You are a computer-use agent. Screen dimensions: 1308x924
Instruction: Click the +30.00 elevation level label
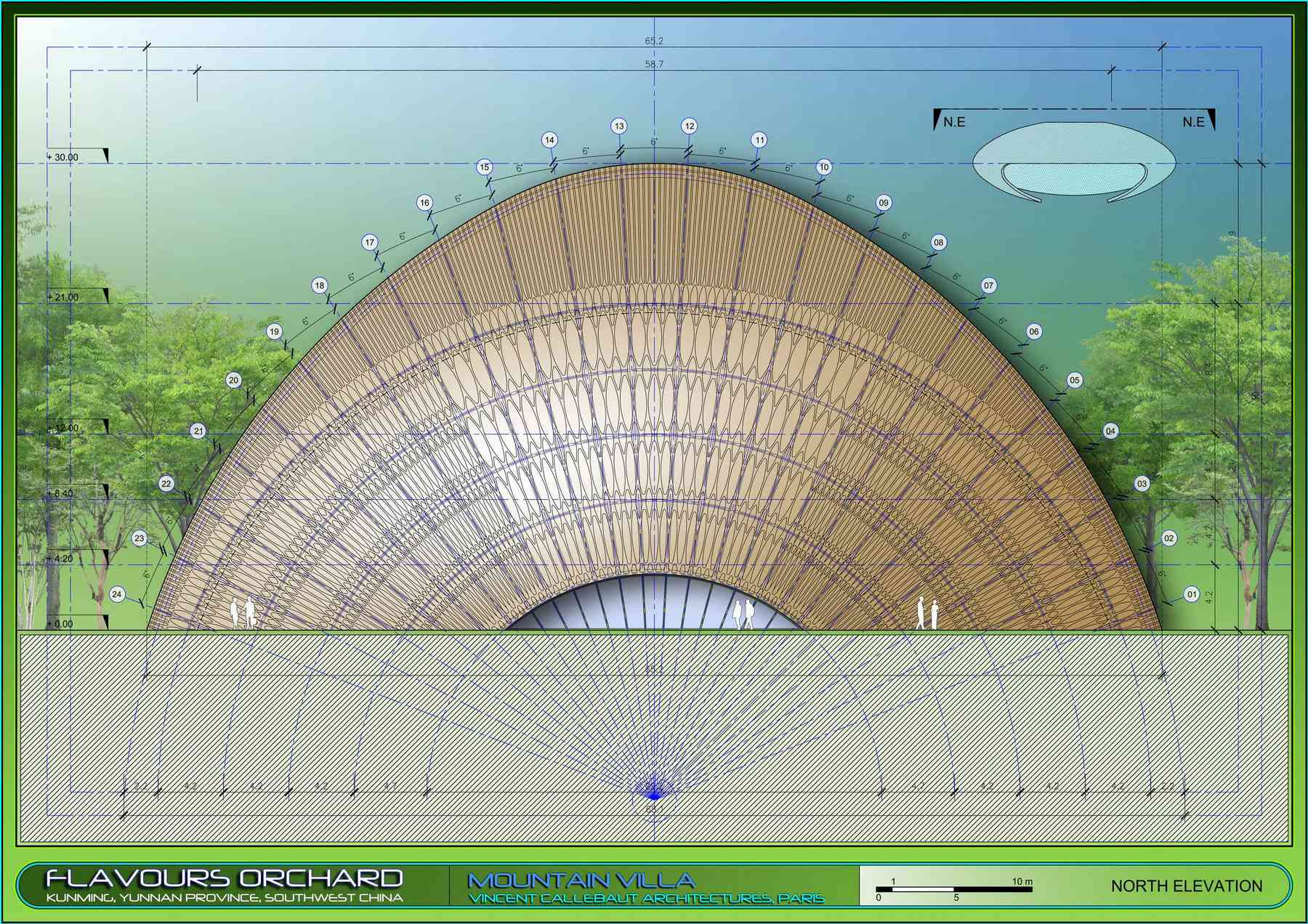pos(65,157)
